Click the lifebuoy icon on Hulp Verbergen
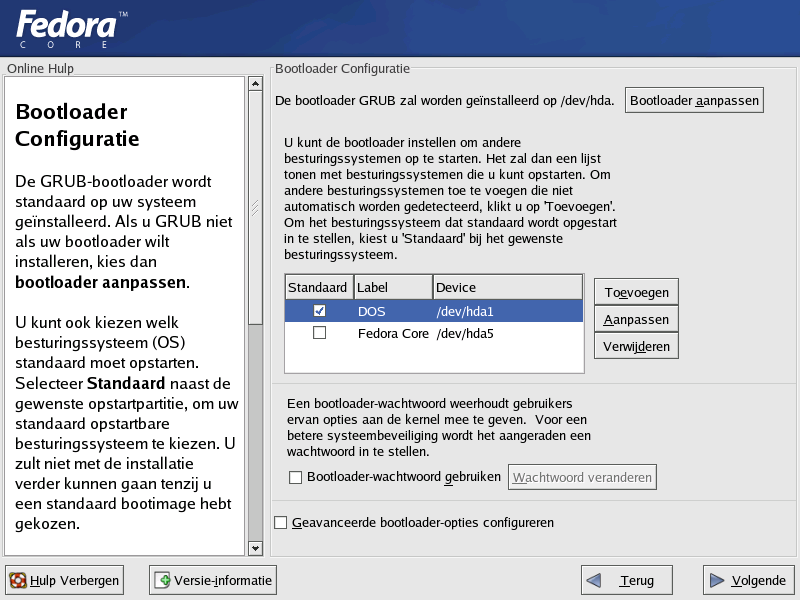800x600 pixels. [18, 580]
